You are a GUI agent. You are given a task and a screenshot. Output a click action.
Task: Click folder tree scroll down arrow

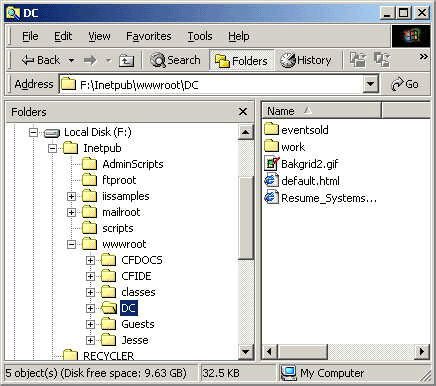(x=246, y=352)
